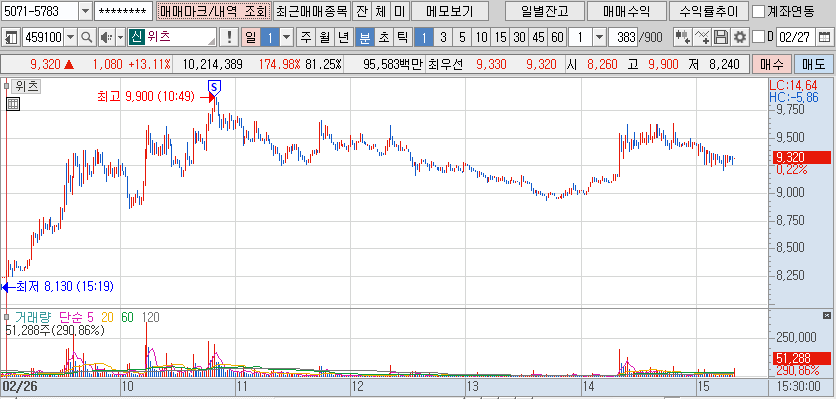Expand the account number 5071-5783 dropdown
The image size is (836, 399).
[85, 11]
